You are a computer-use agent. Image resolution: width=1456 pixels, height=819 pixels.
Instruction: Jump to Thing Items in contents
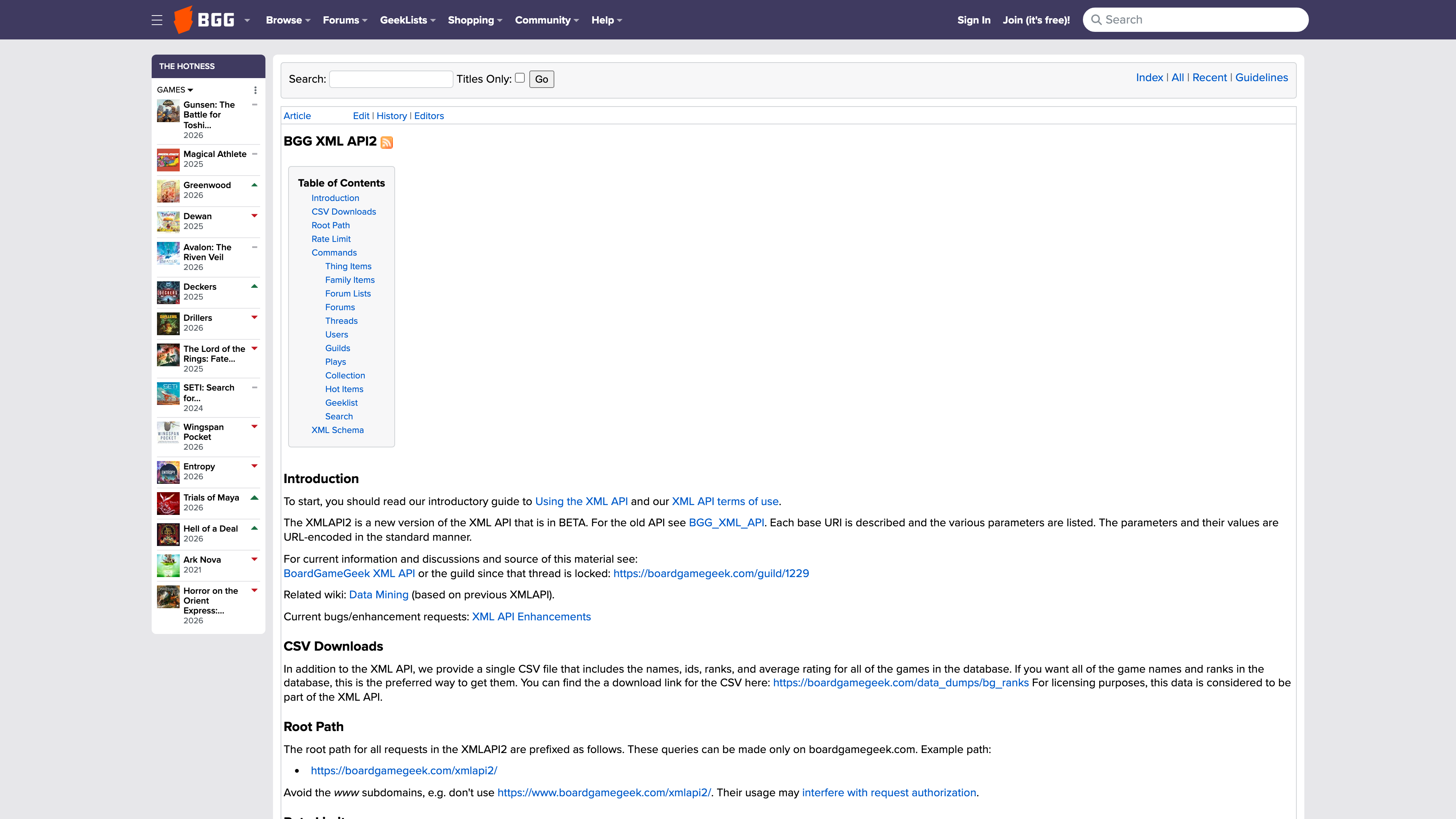[348, 266]
